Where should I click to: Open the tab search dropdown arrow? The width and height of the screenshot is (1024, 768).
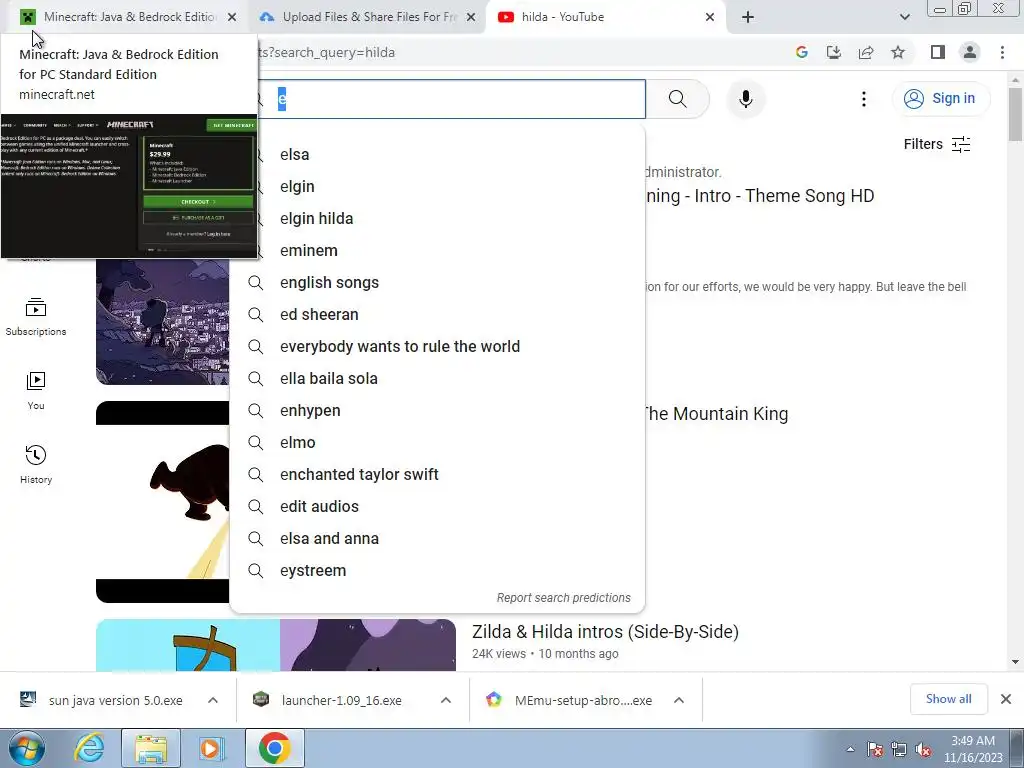click(x=904, y=17)
